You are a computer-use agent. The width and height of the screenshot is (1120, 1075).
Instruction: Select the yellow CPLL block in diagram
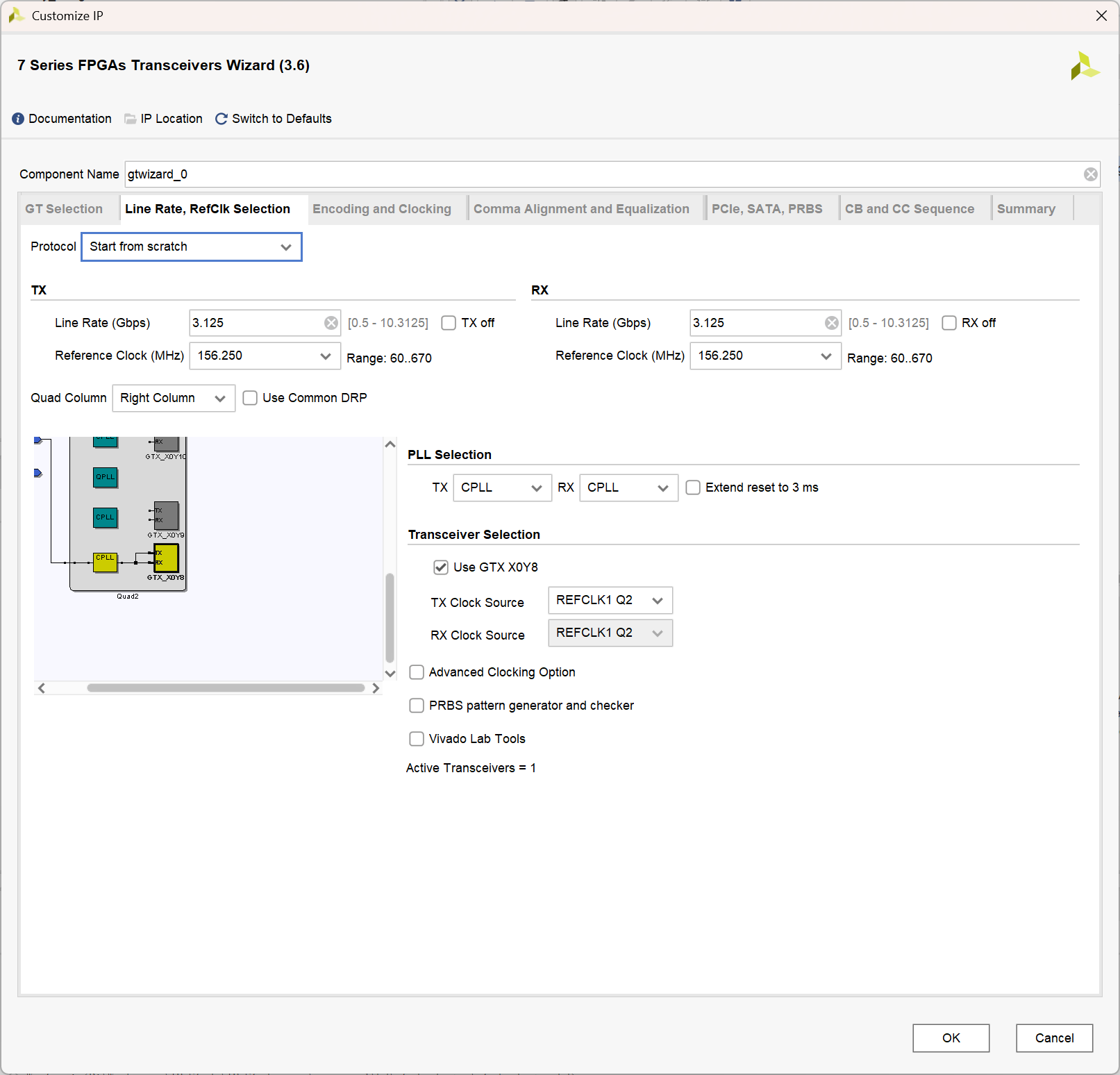pyautogui.click(x=106, y=562)
